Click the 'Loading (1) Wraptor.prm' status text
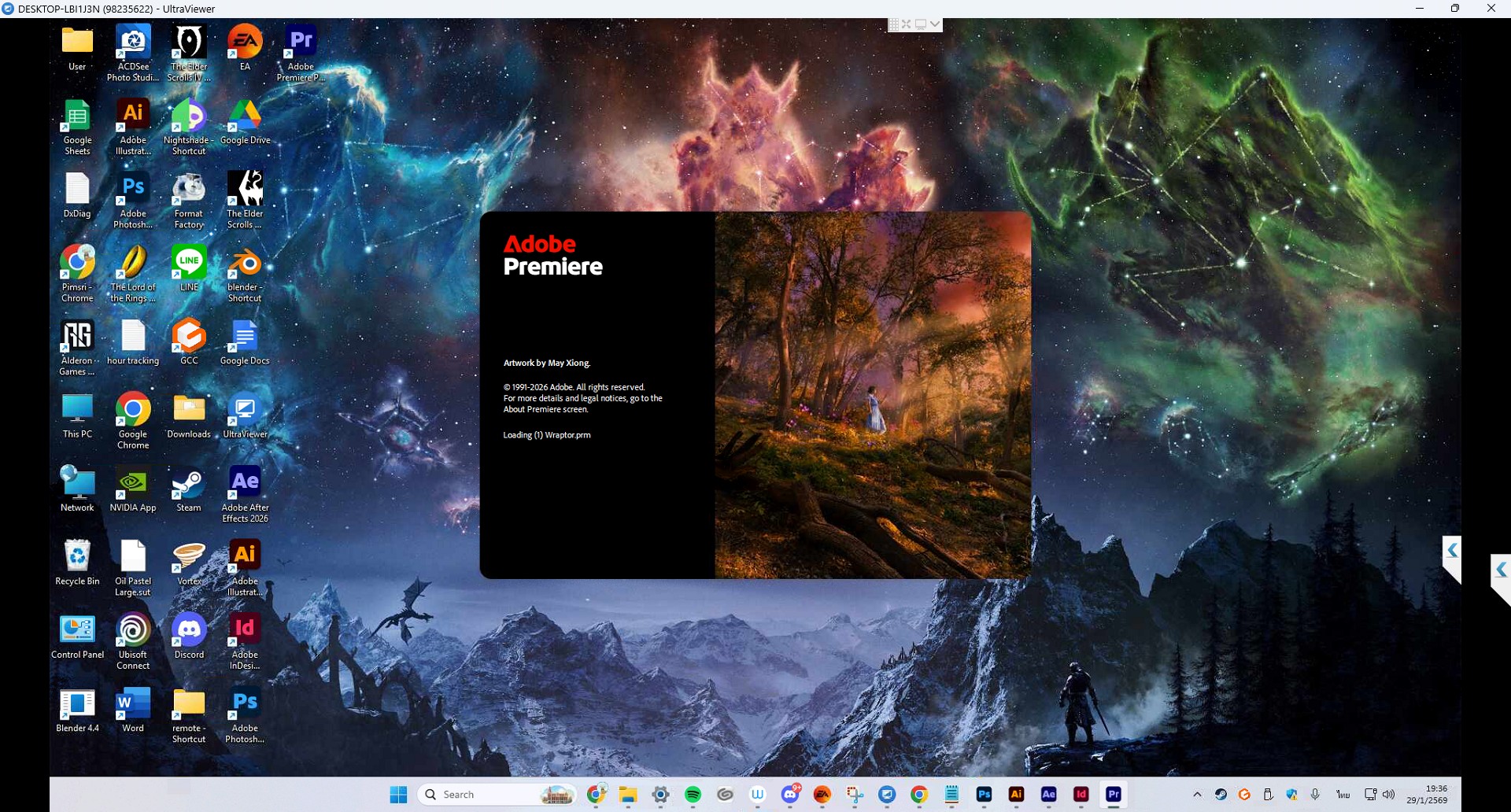The image size is (1511, 812). tap(547, 435)
